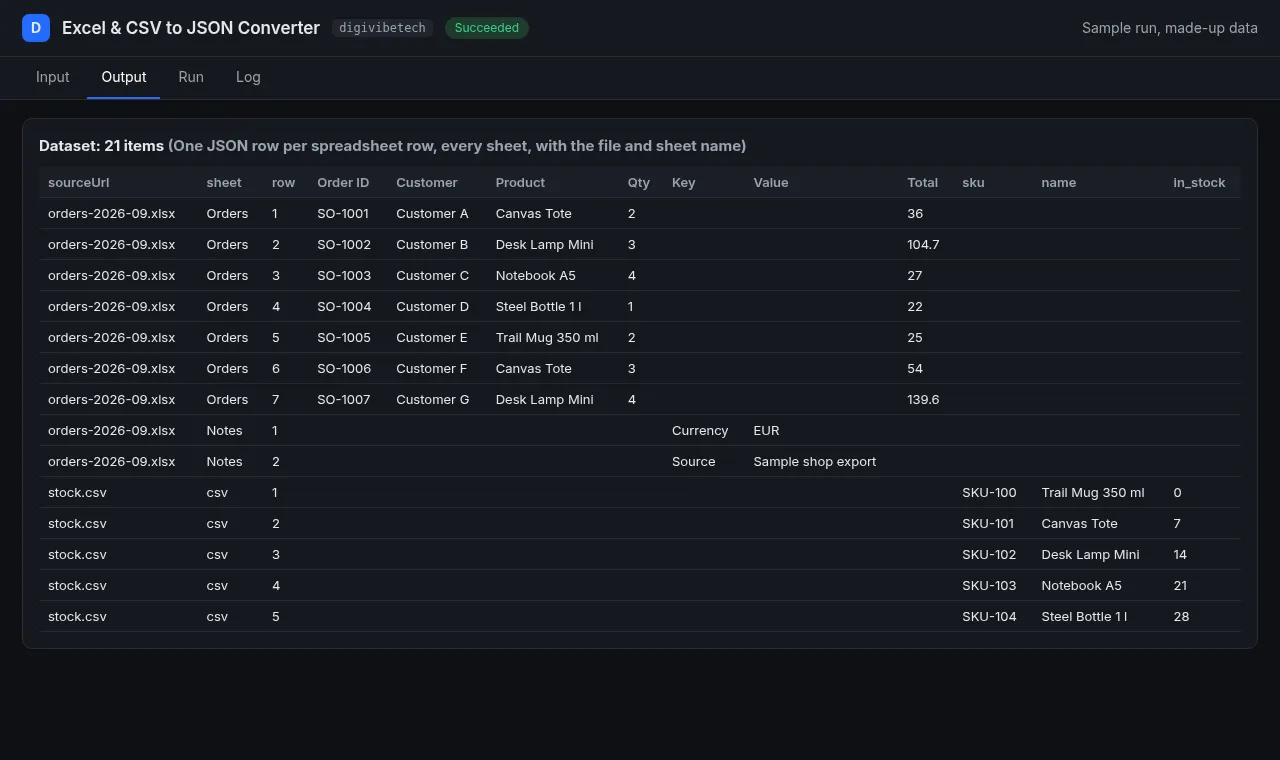Click the sku column header
The height and width of the screenshot is (760, 1280).
pyautogui.click(x=973, y=182)
